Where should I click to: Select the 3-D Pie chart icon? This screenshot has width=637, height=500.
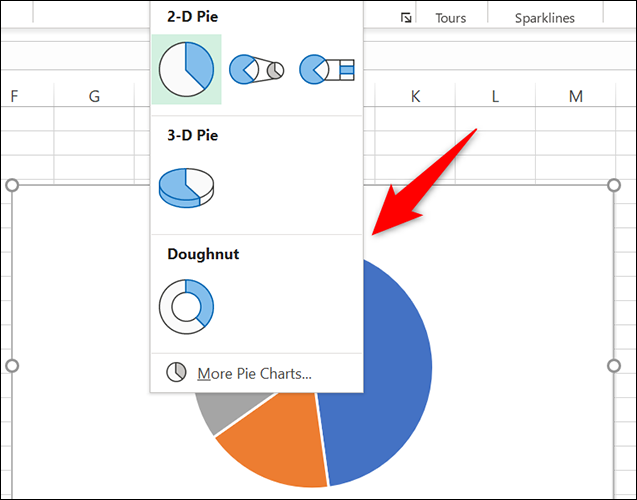click(x=187, y=187)
